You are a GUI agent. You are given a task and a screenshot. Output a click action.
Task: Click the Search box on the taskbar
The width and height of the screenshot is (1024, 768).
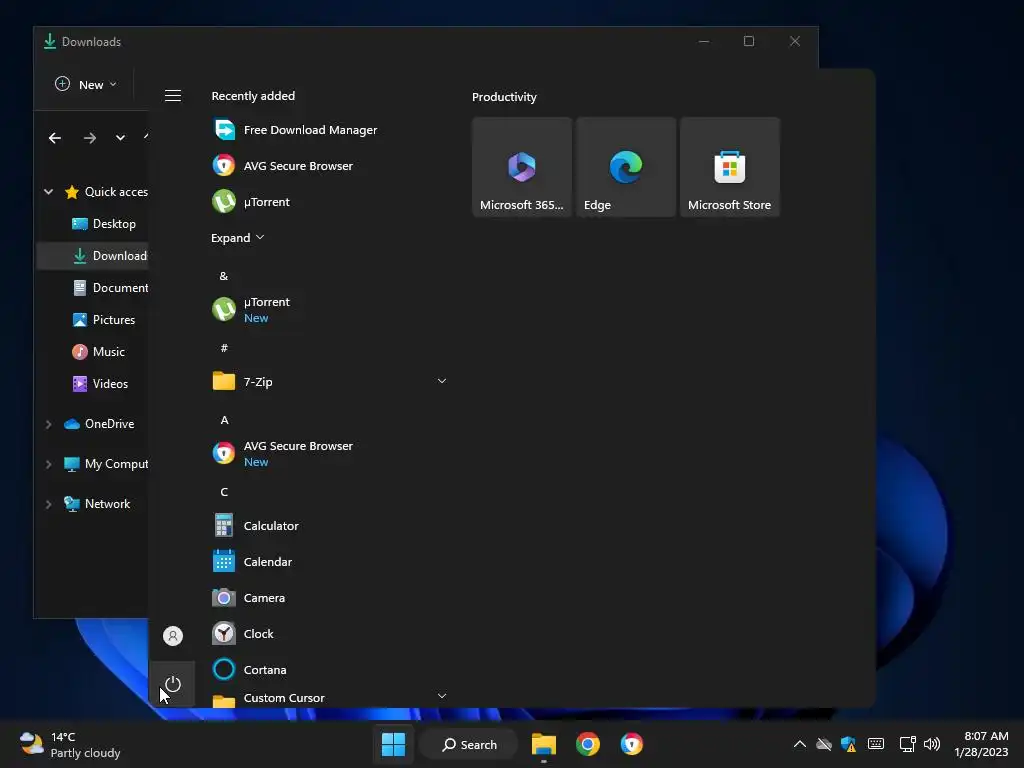coord(469,744)
